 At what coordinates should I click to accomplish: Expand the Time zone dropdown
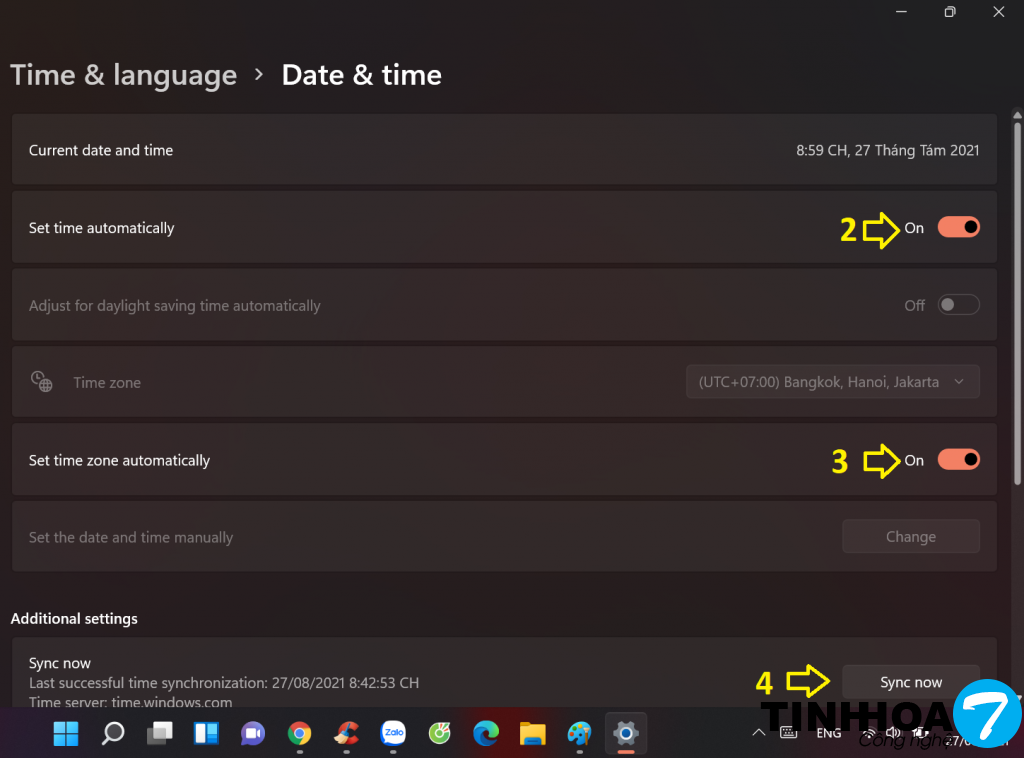point(832,382)
